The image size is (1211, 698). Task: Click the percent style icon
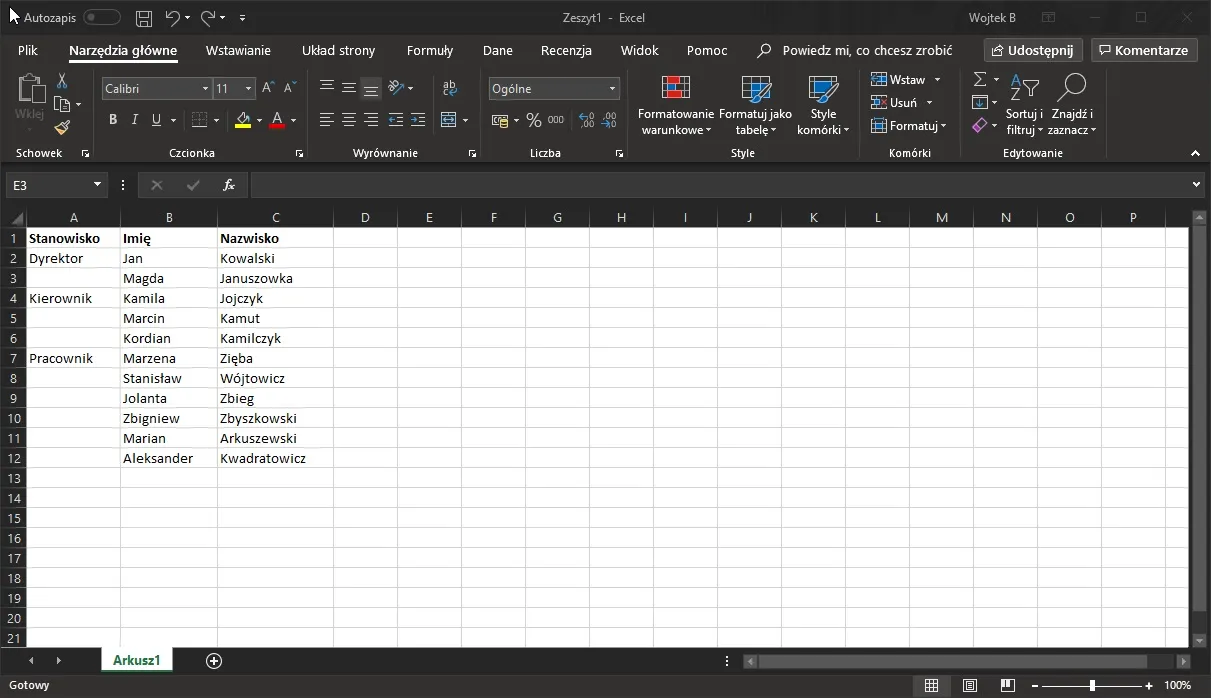point(533,120)
